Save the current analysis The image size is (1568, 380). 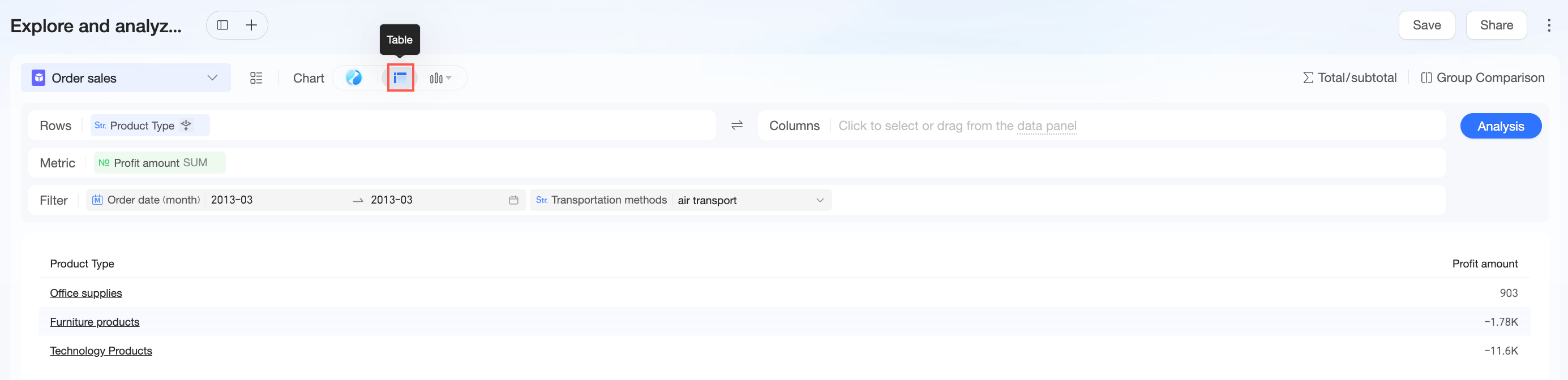pyautogui.click(x=1427, y=25)
